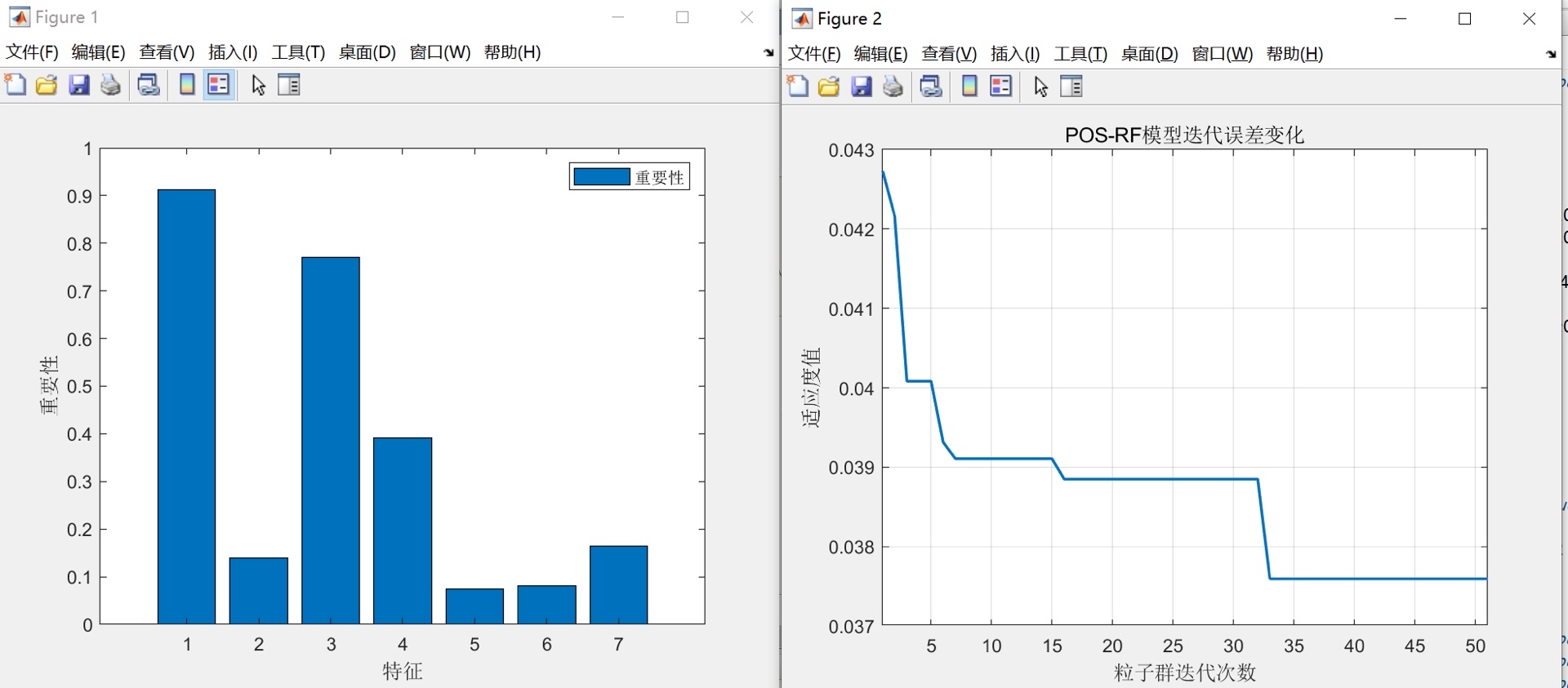Click the MATLAB logo in Figure 2 title bar
This screenshot has width=1568, height=688.
802,19
